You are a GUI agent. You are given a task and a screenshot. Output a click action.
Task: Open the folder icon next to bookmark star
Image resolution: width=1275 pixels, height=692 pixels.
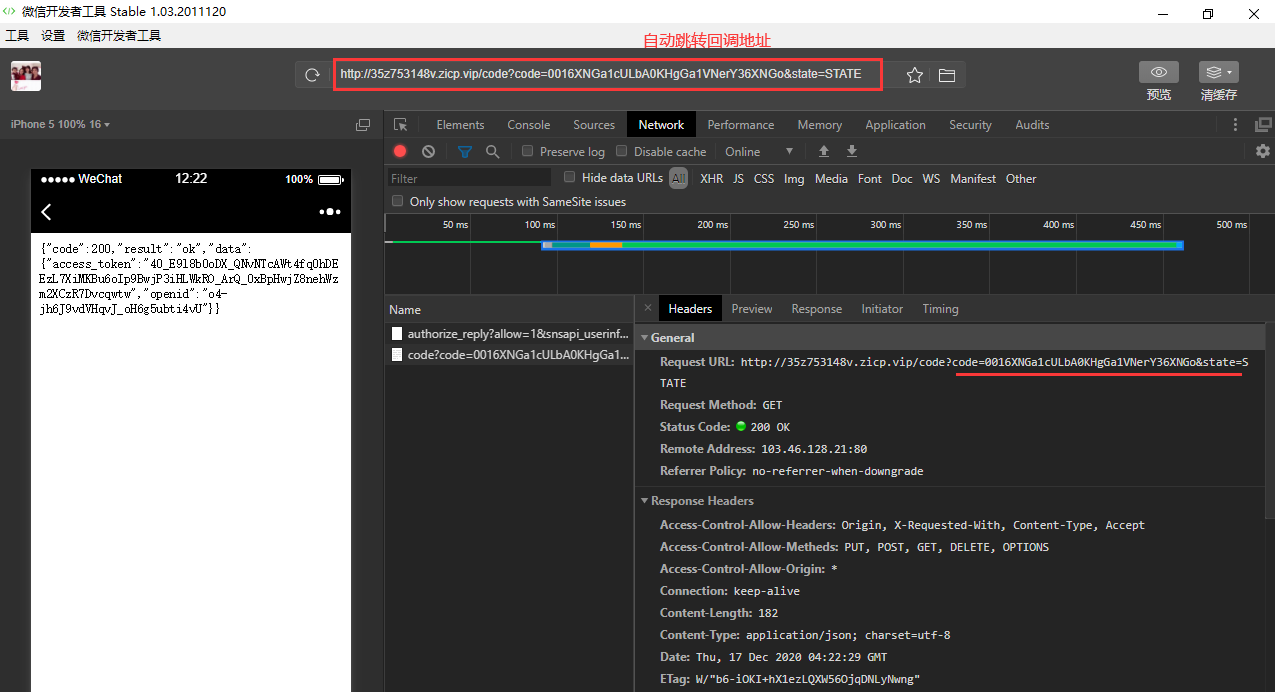click(946, 75)
